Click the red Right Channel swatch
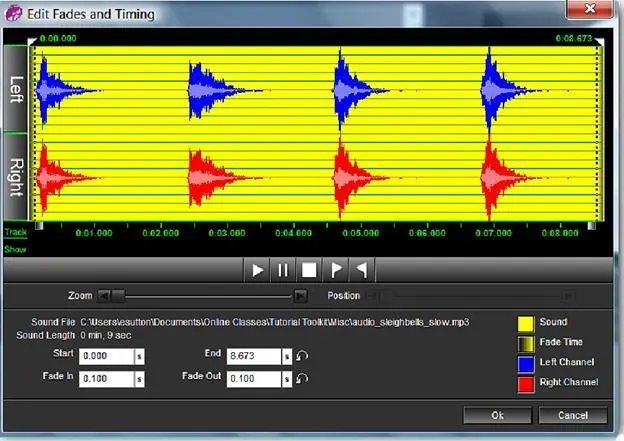The height and width of the screenshot is (441, 624). (525, 384)
